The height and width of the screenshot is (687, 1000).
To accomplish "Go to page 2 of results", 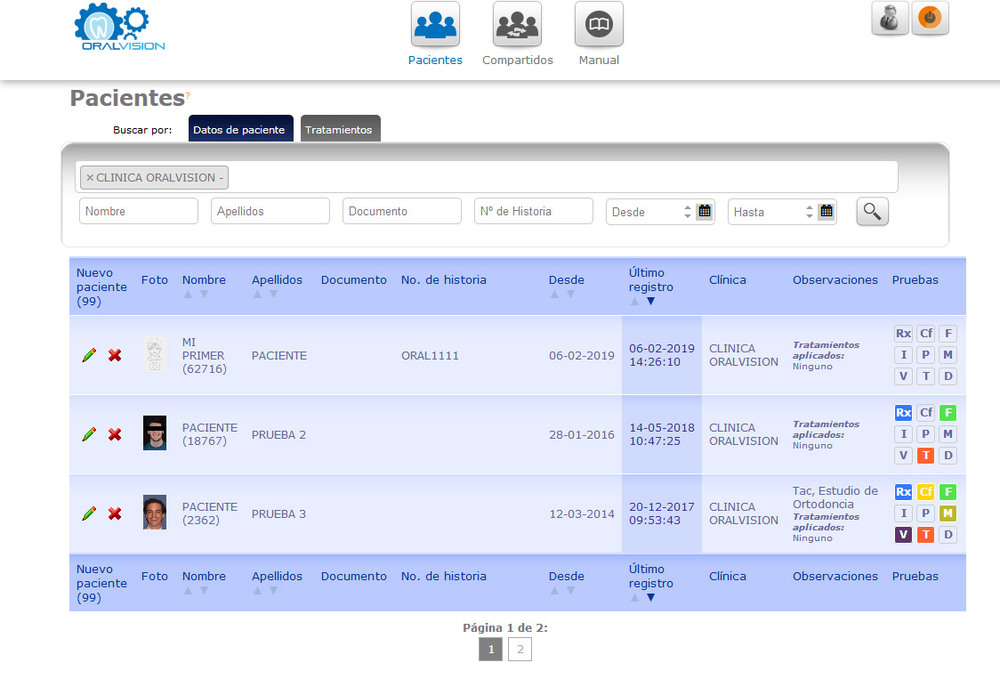I will pyautogui.click(x=519, y=649).
